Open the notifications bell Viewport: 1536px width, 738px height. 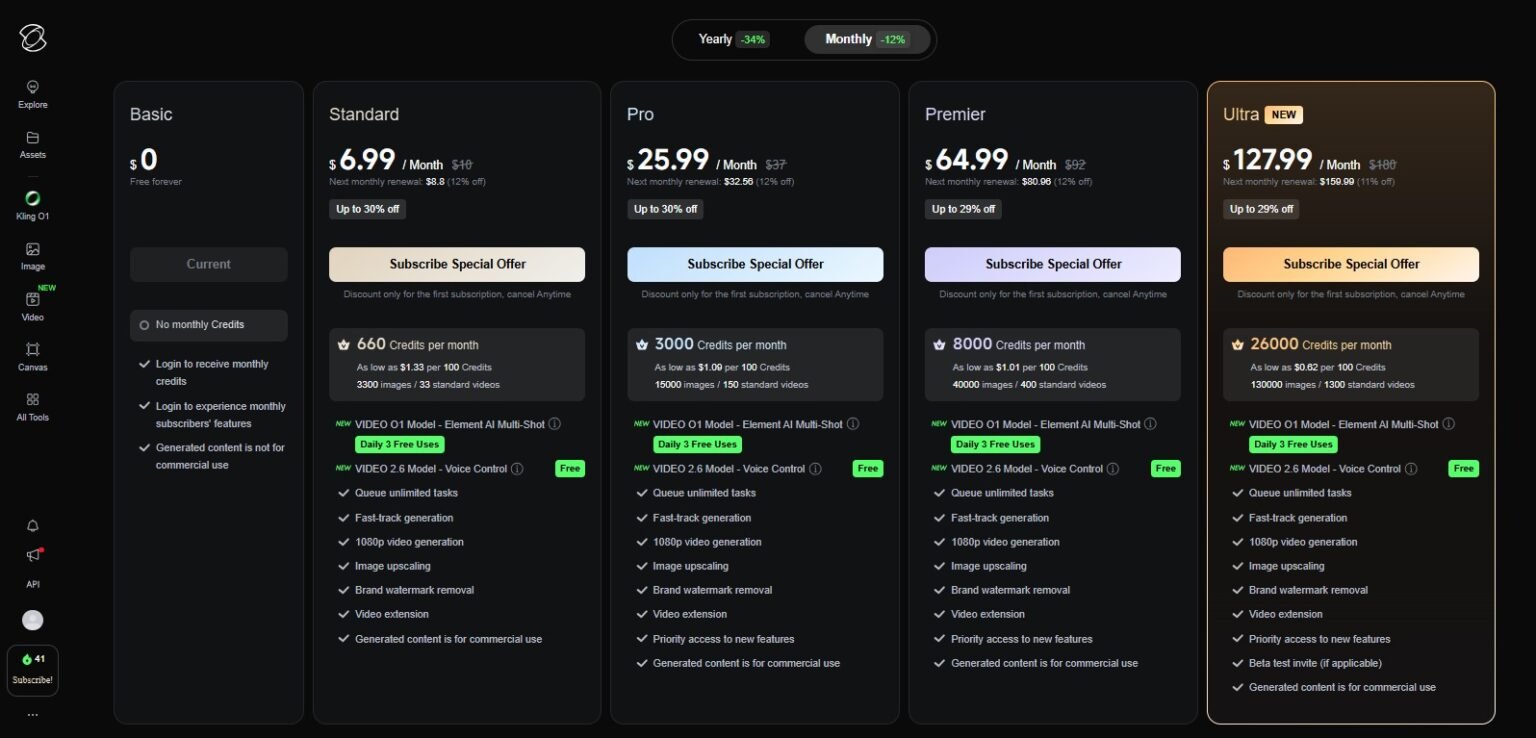pyautogui.click(x=32, y=525)
